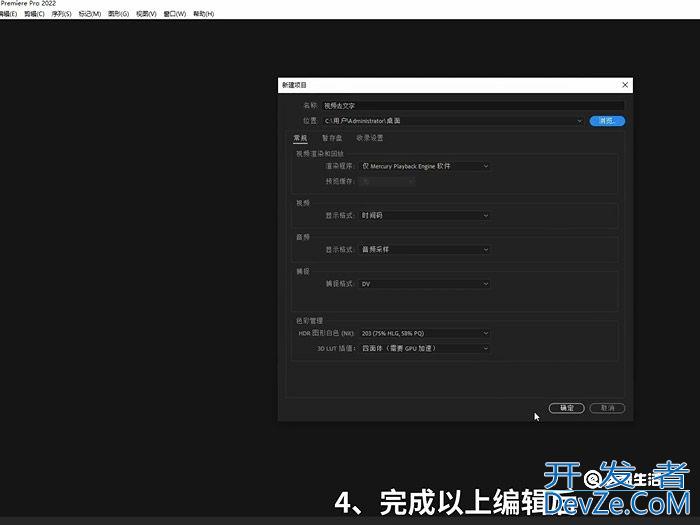Close the 新建项目 dialog
Viewport: 700px width, 525px height.
625,85
